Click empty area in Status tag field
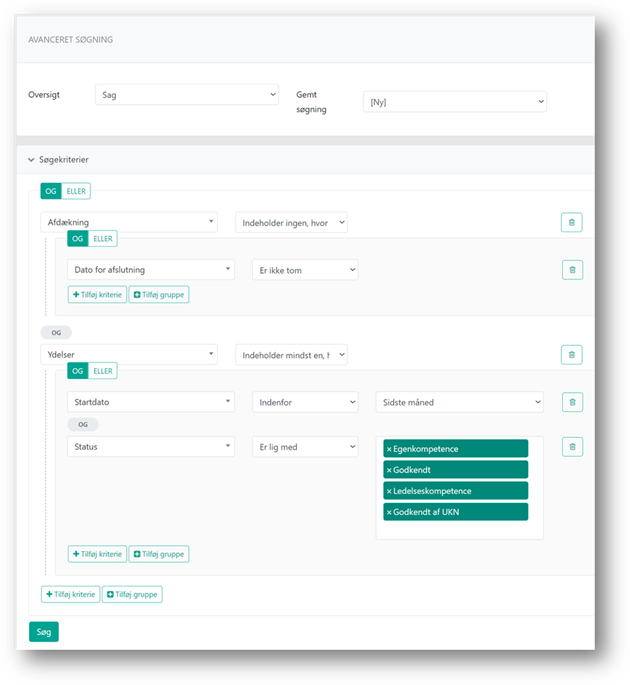This screenshot has width=630, height=685. [x=460, y=530]
